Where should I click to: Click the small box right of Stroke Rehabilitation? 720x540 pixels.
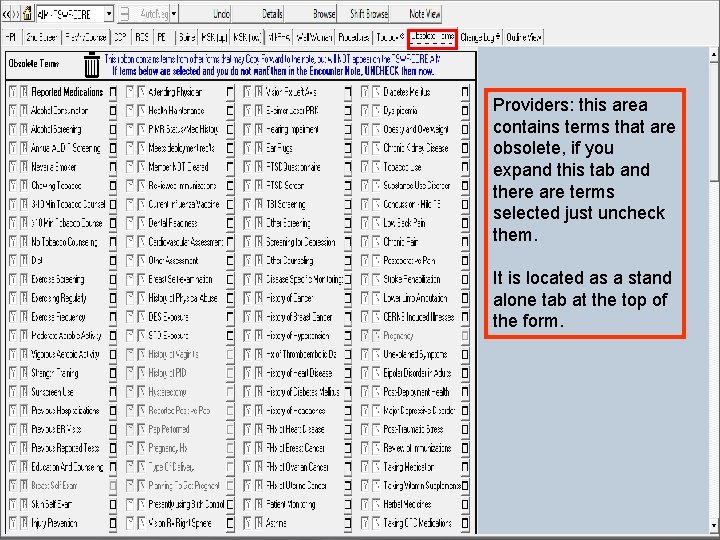[x=465, y=280]
